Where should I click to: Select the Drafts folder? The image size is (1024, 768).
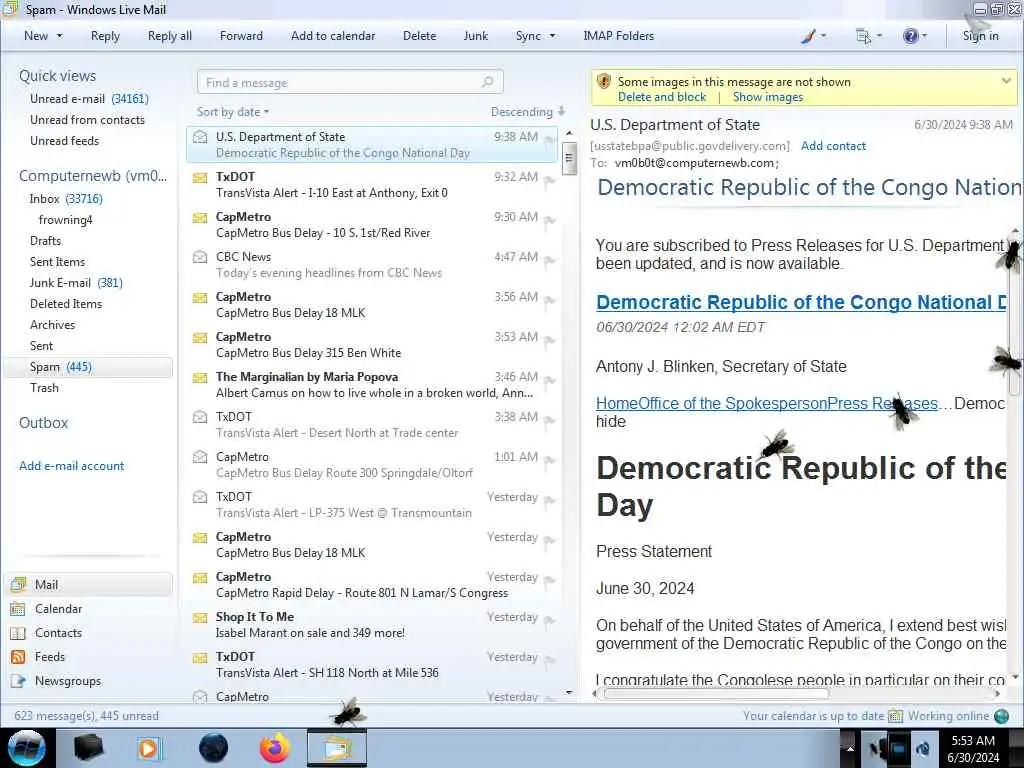pos(45,241)
